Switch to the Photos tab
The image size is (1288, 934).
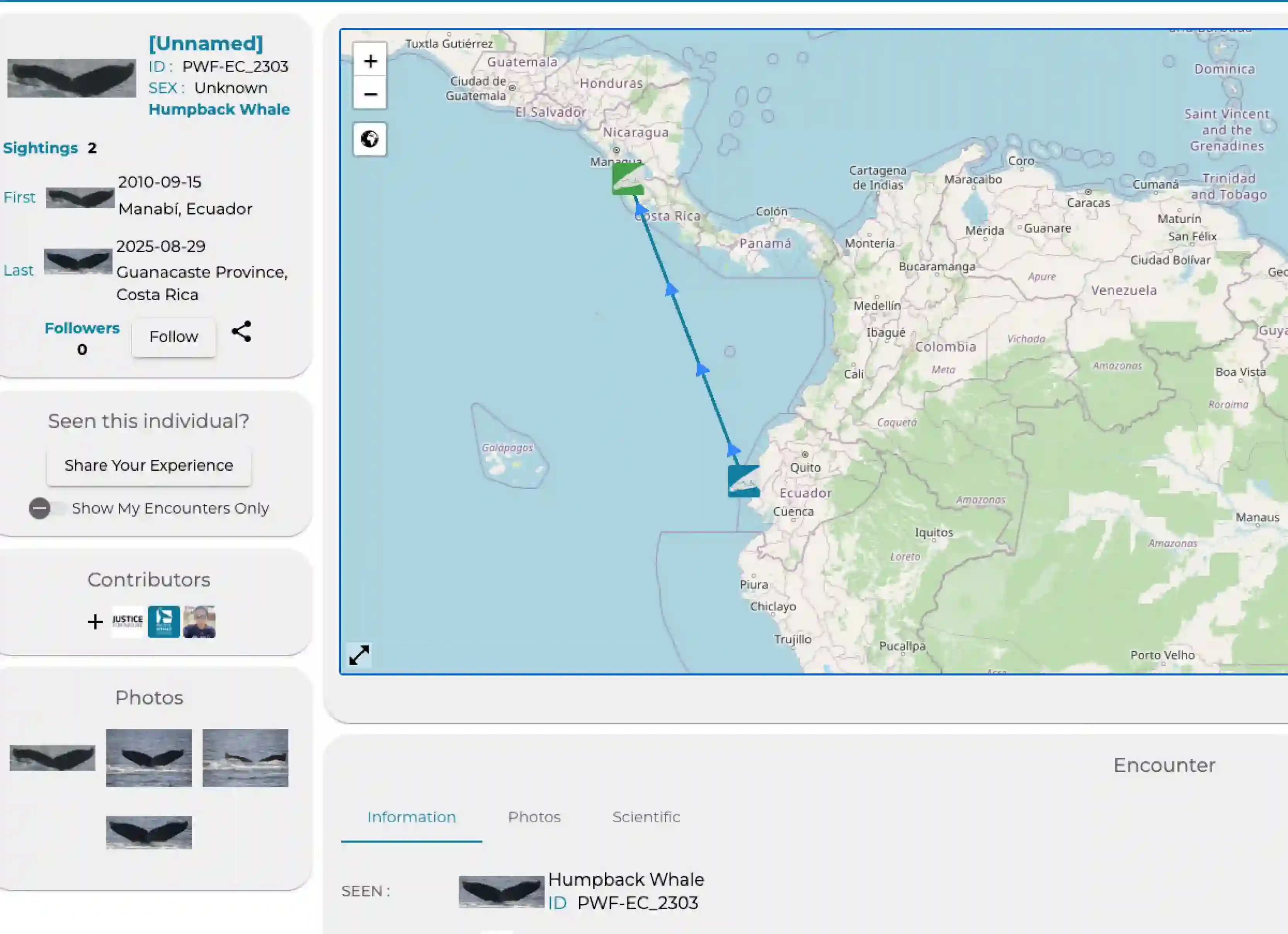pyautogui.click(x=534, y=817)
